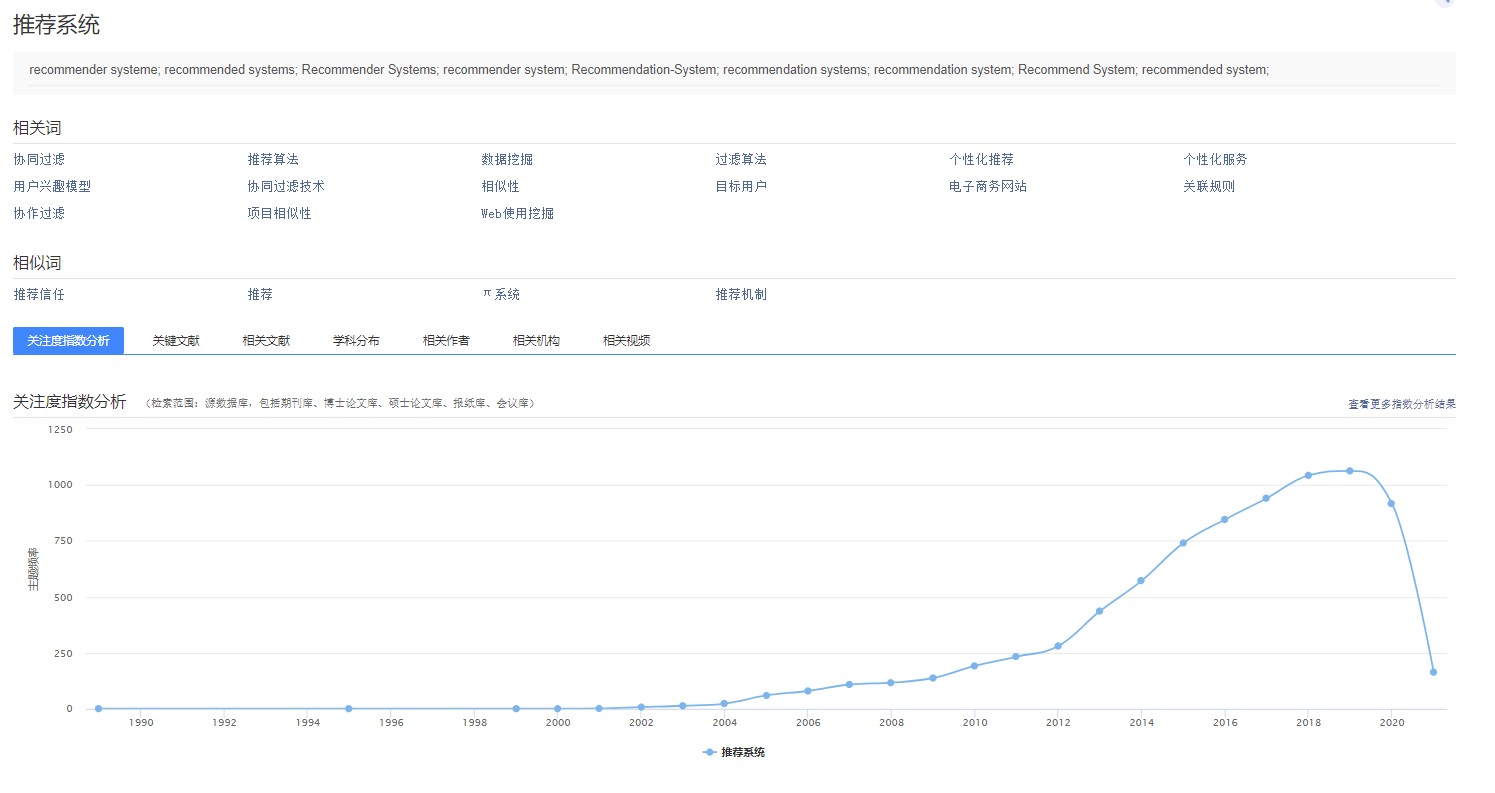Switch to 相关作者 tab

(x=446, y=341)
